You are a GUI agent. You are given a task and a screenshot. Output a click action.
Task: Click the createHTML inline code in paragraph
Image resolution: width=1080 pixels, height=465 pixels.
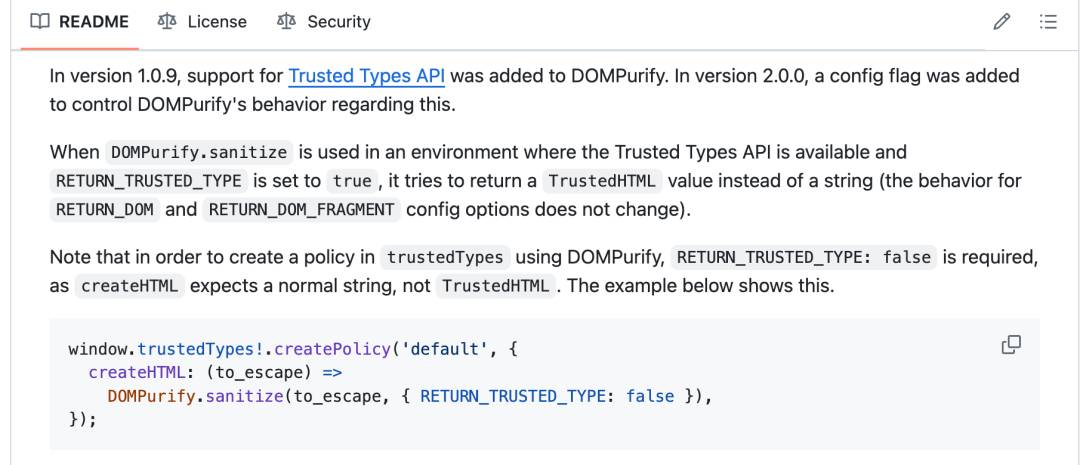129,286
